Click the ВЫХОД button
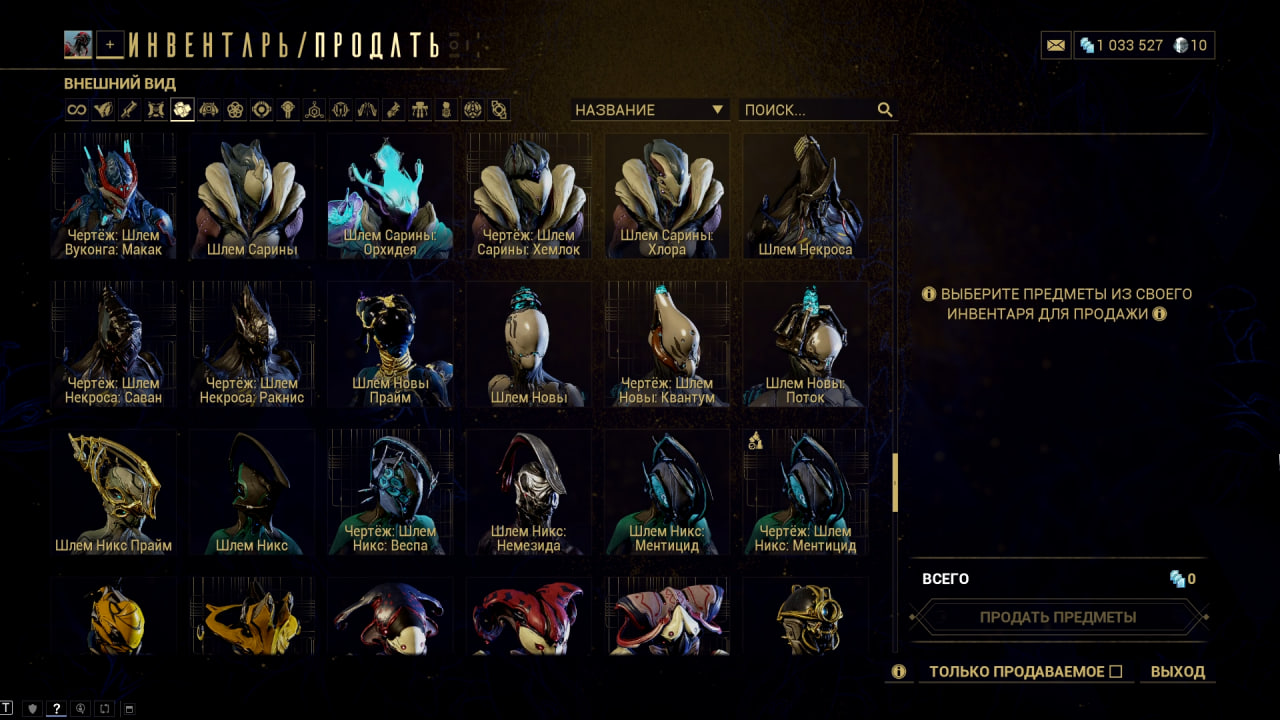The width and height of the screenshot is (1280, 720). [x=1178, y=672]
